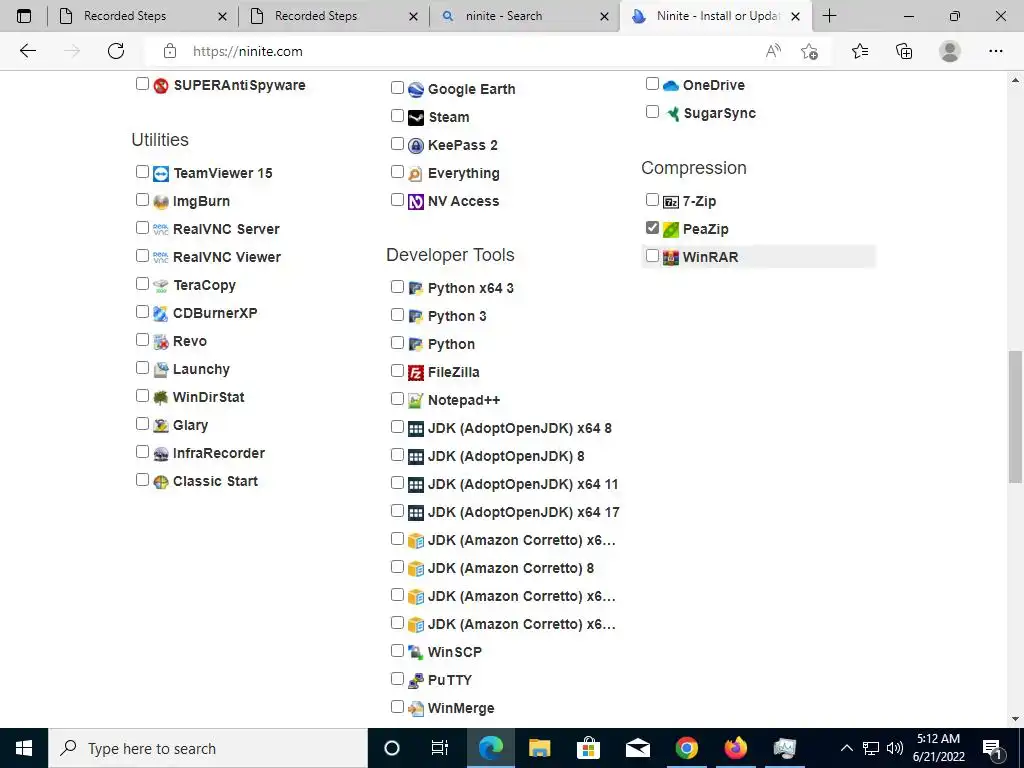
Task: Open a new browser tab
Action: pyautogui.click(x=829, y=16)
